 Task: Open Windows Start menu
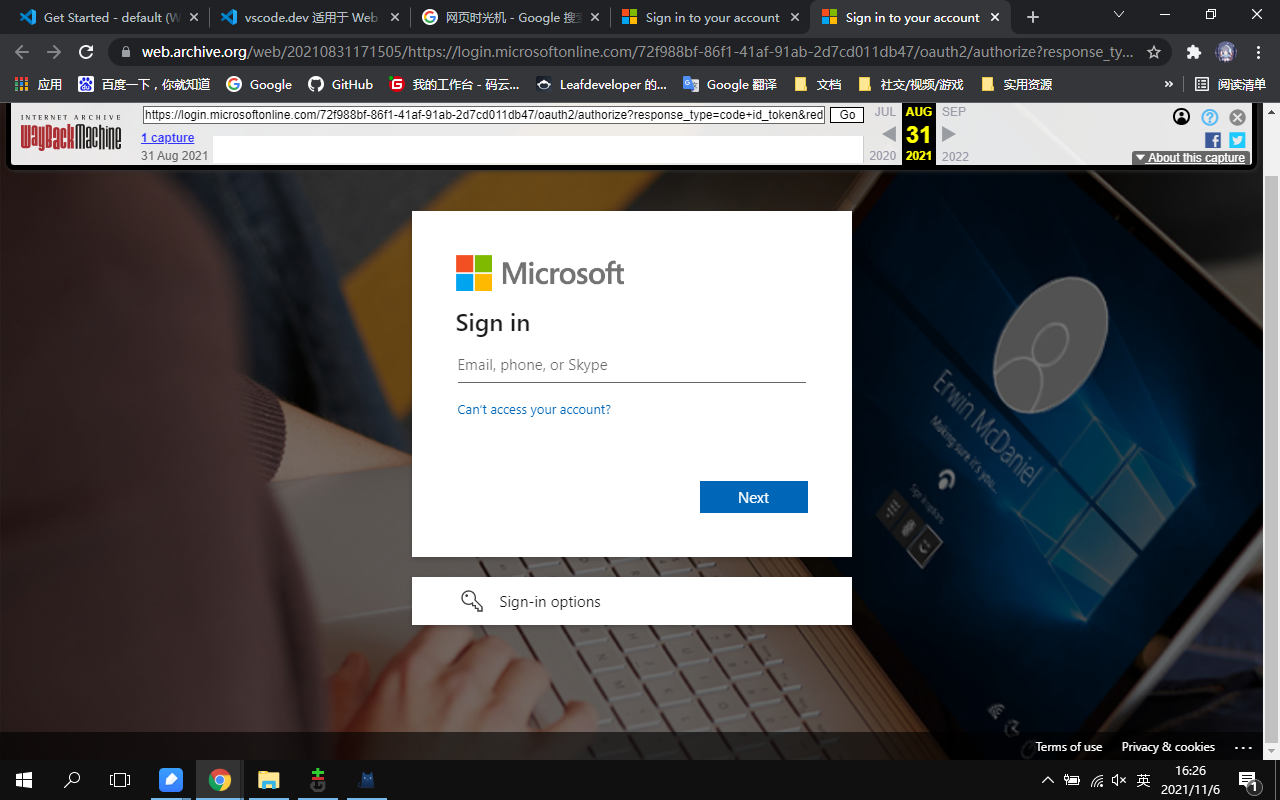[24, 780]
